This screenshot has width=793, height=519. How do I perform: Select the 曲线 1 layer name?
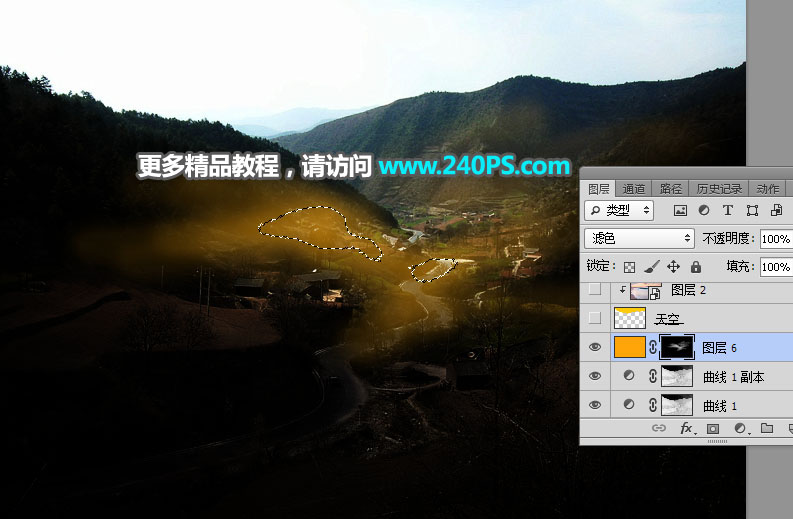pos(720,406)
